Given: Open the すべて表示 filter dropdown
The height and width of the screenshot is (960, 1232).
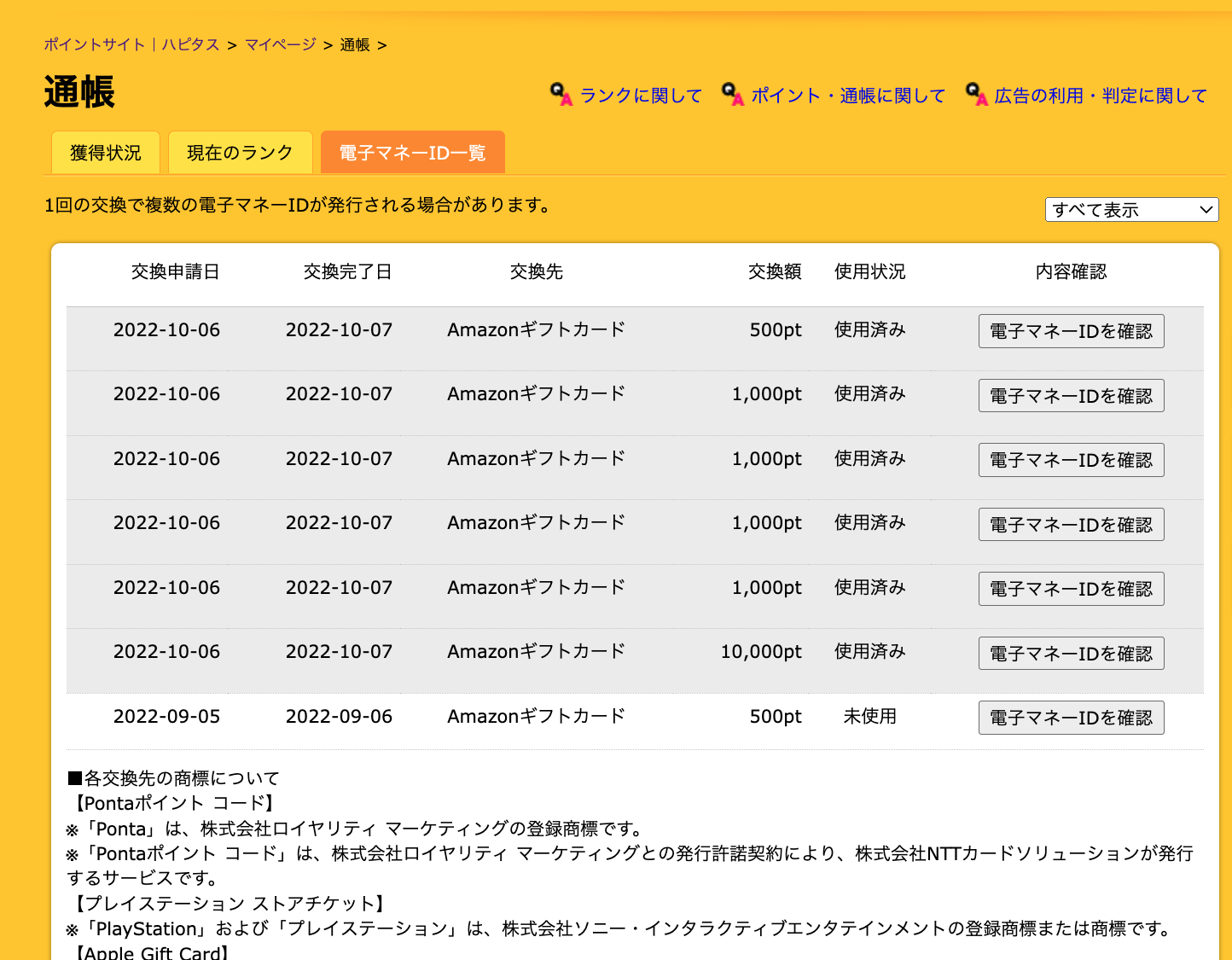Looking at the screenshot, I should 1131,210.
